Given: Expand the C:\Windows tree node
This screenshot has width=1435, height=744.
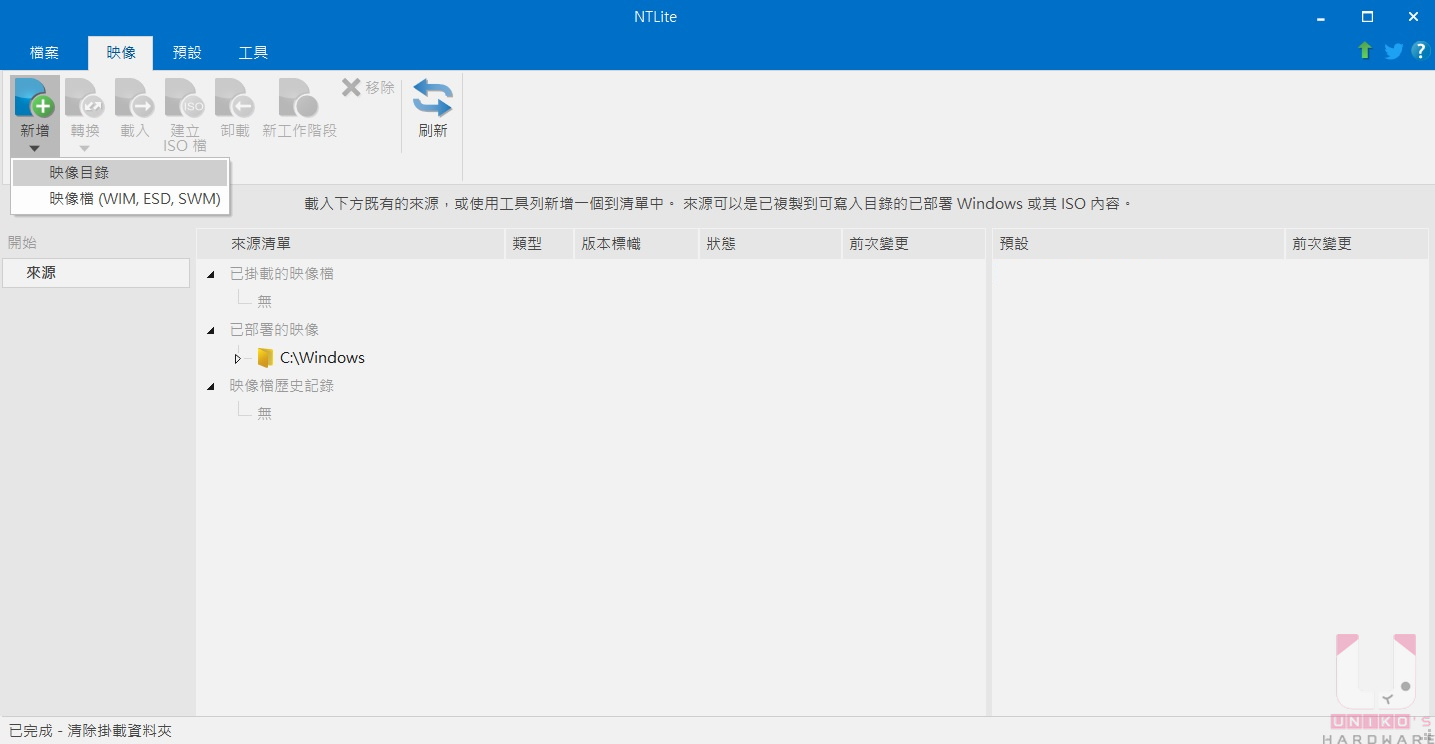Looking at the screenshot, I should click(x=237, y=358).
